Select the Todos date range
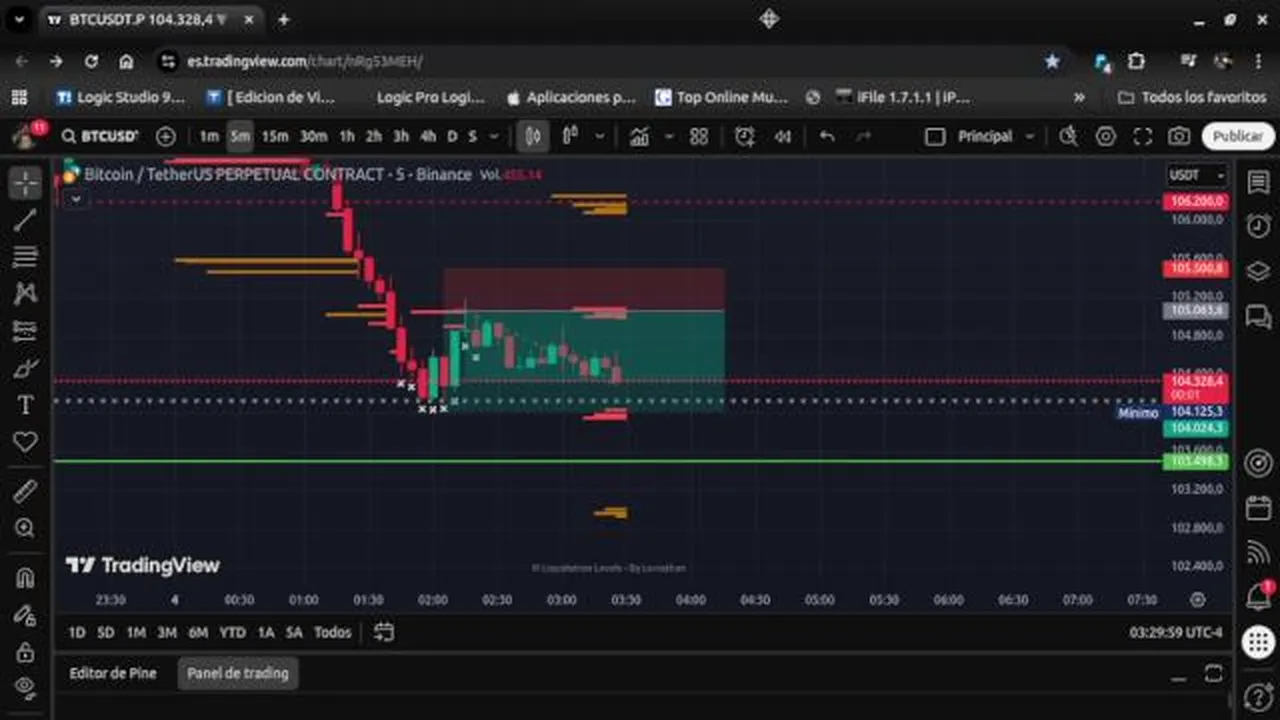1280x720 pixels. (x=333, y=632)
